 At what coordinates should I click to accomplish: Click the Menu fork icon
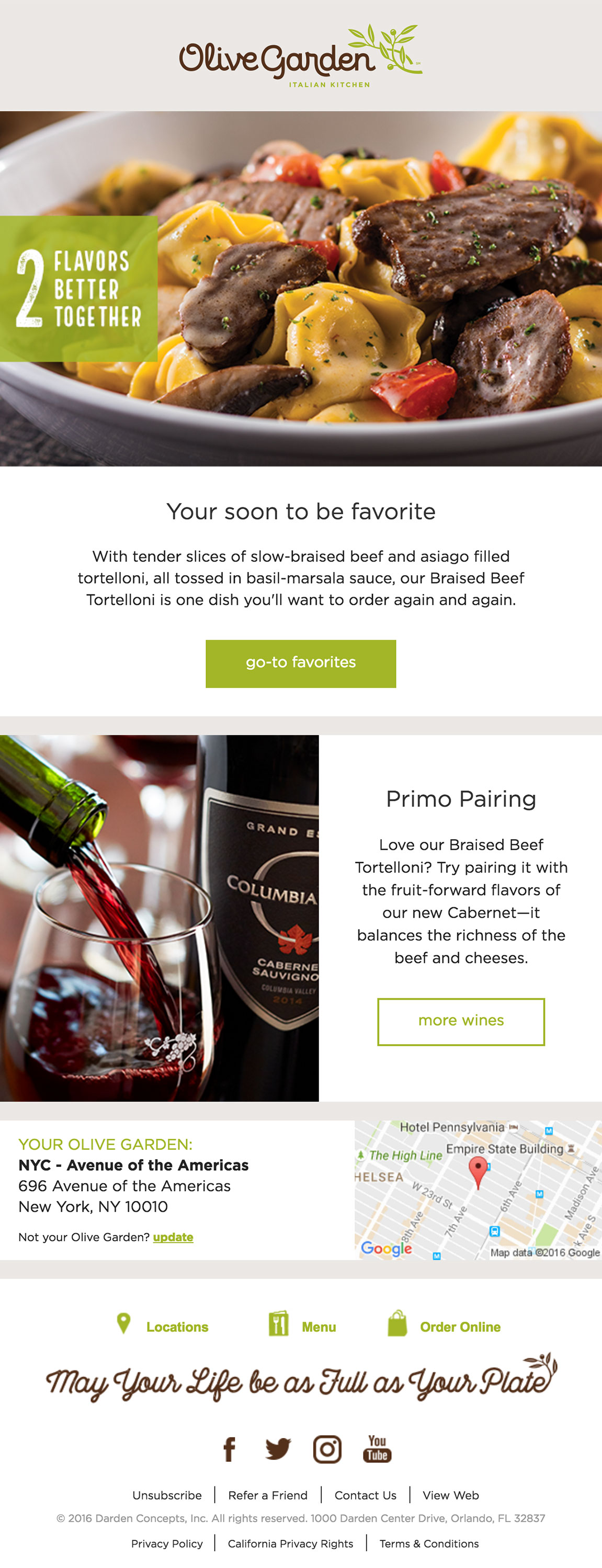point(278,1323)
